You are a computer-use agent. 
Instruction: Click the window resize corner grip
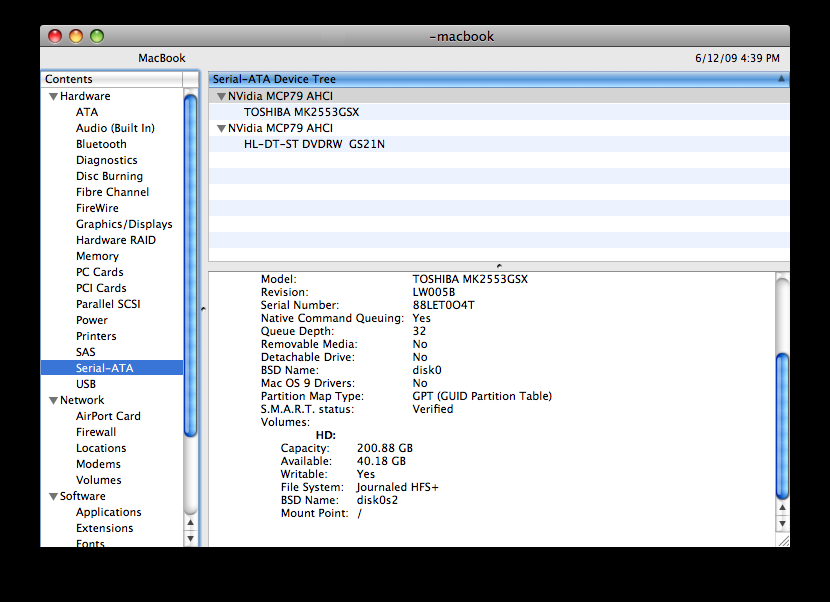[783, 541]
